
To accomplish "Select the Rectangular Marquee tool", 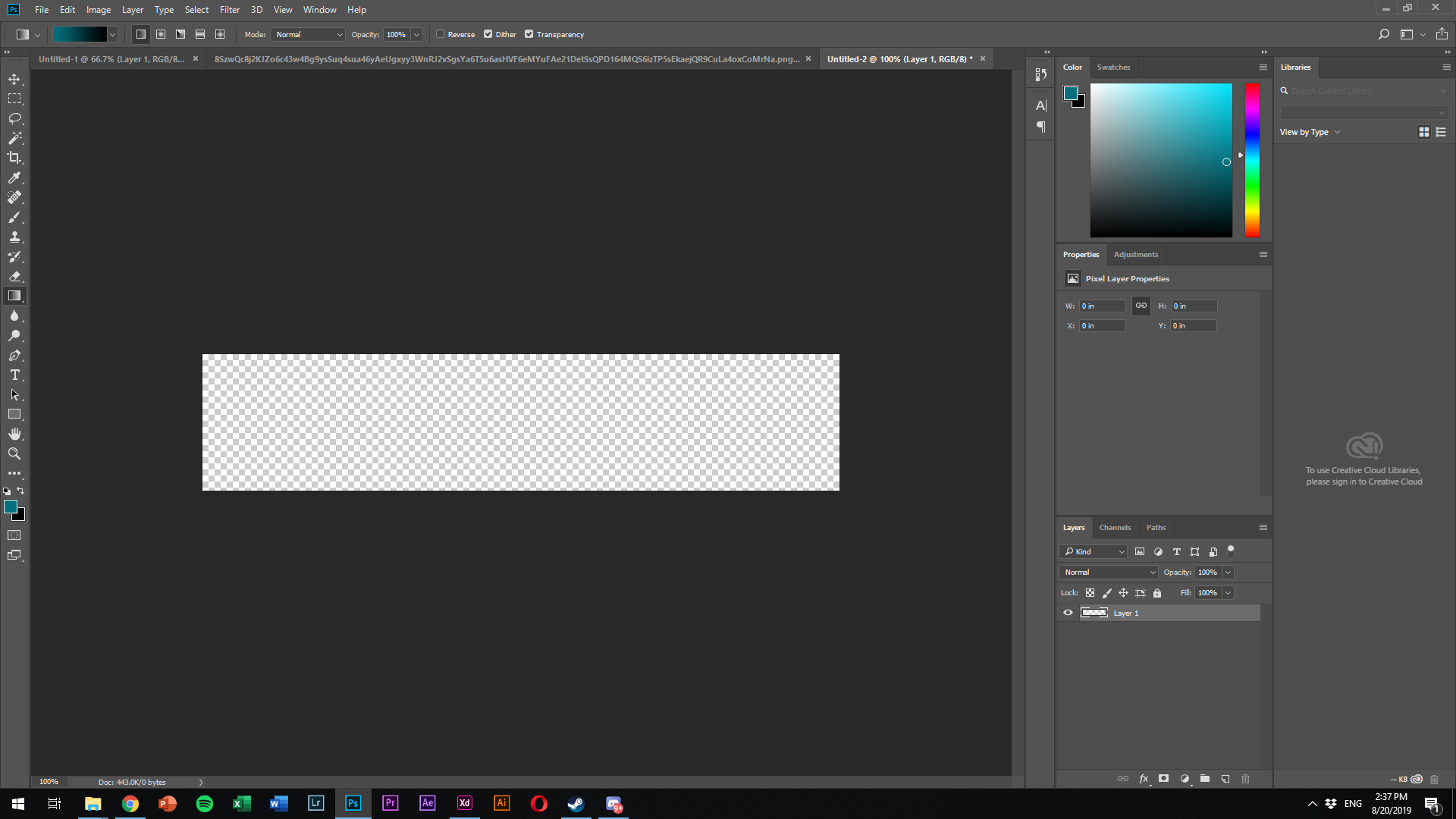I will (14, 99).
